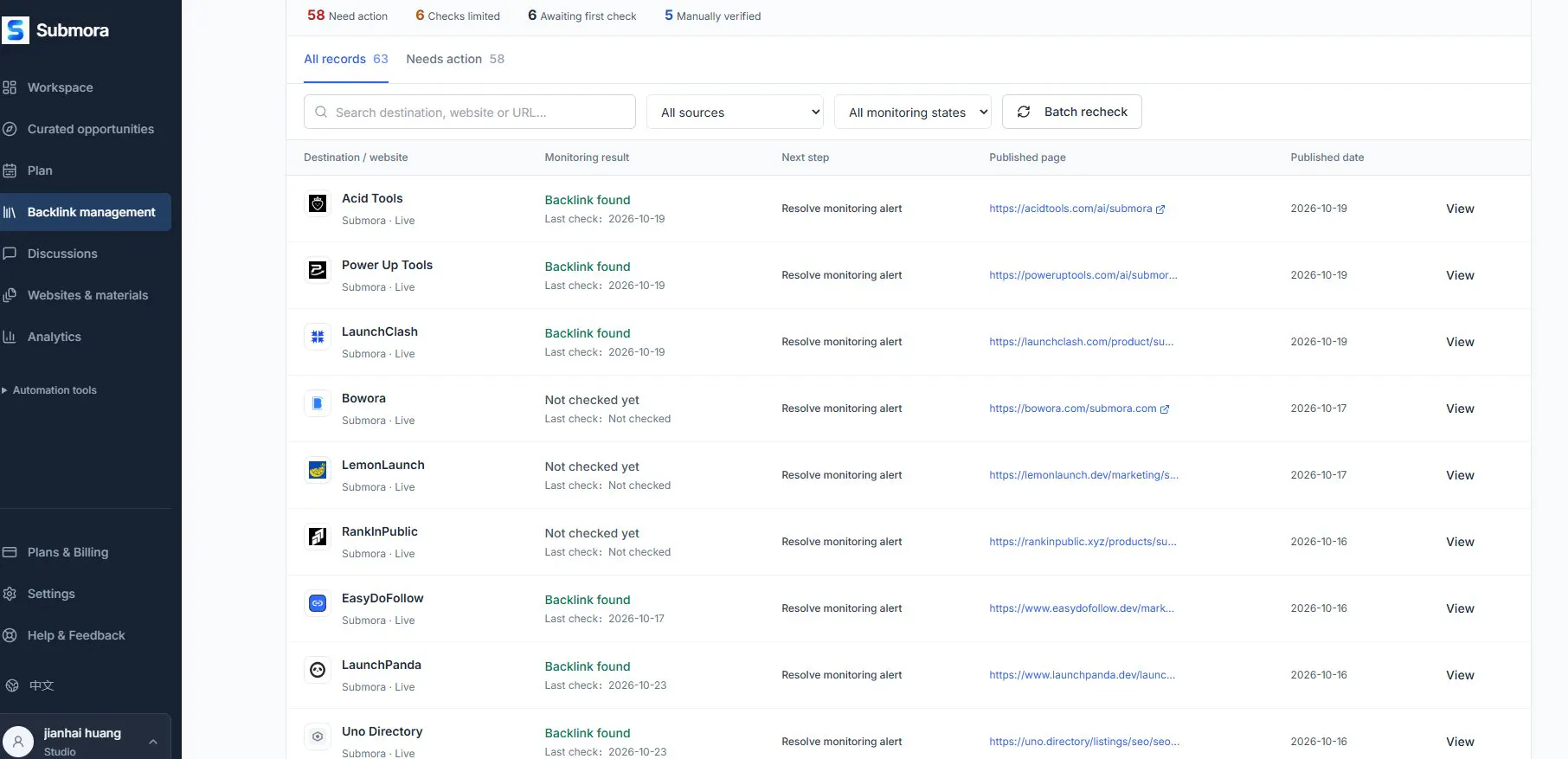Image resolution: width=1568 pixels, height=759 pixels.
Task: Open the All monitoring states dropdown
Action: pyautogui.click(x=913, y=112)
